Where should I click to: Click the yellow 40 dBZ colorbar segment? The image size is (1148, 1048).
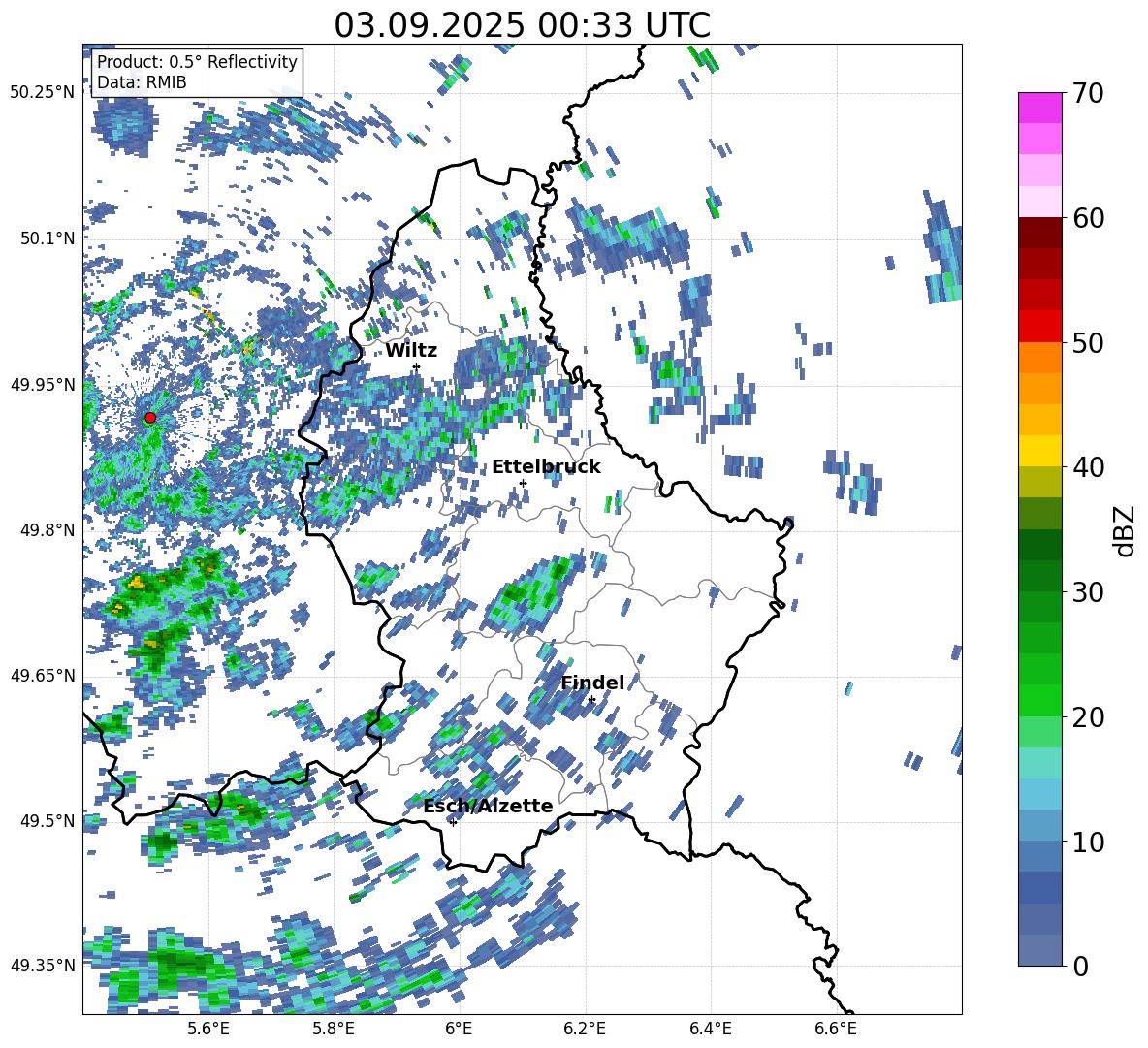click(x=1039, y=451)
